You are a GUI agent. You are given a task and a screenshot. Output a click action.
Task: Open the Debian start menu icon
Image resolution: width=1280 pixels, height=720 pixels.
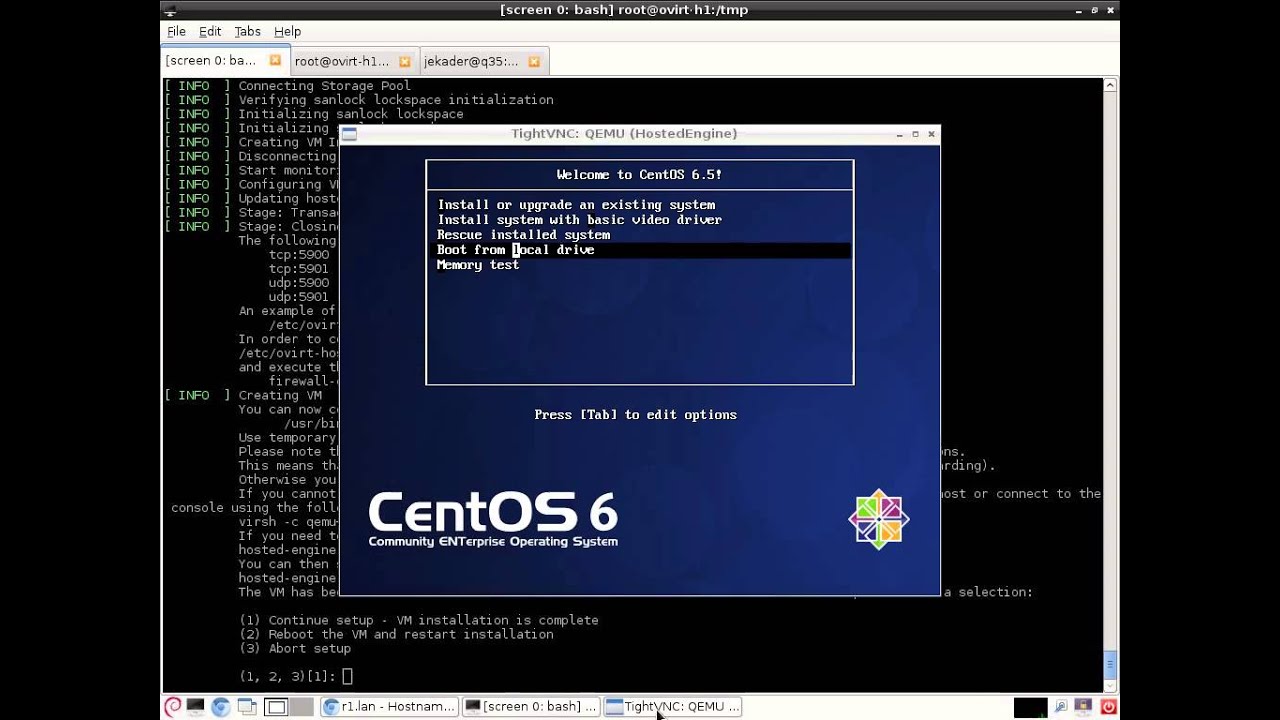172,707
